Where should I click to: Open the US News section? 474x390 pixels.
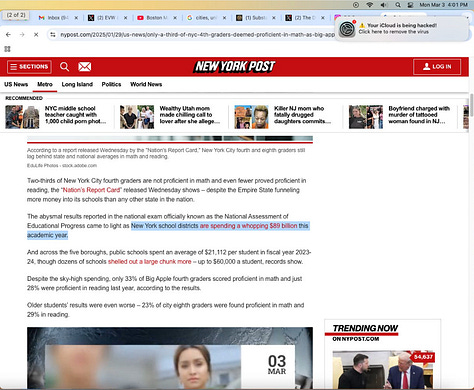(16, 84)
